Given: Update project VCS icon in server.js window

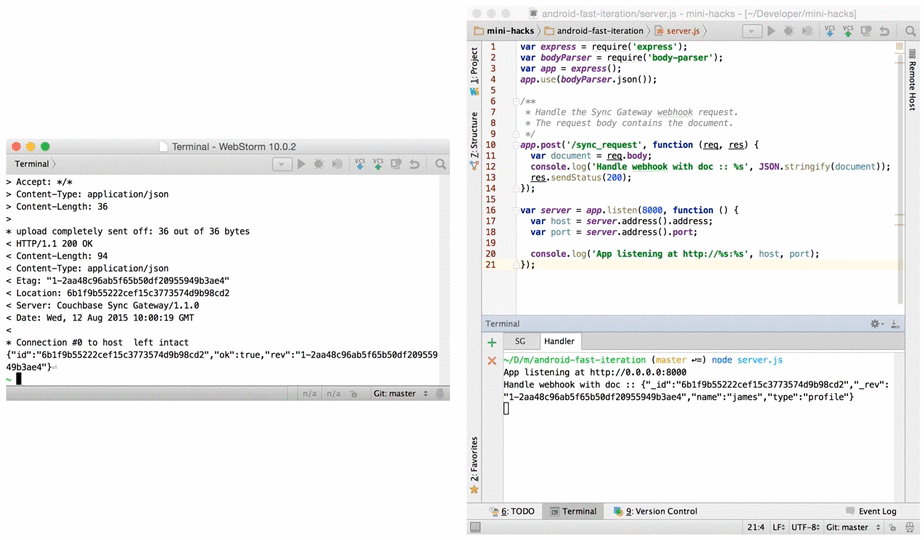Looking at the screenshot, I should pyautogui.click(x=830, y=31).
